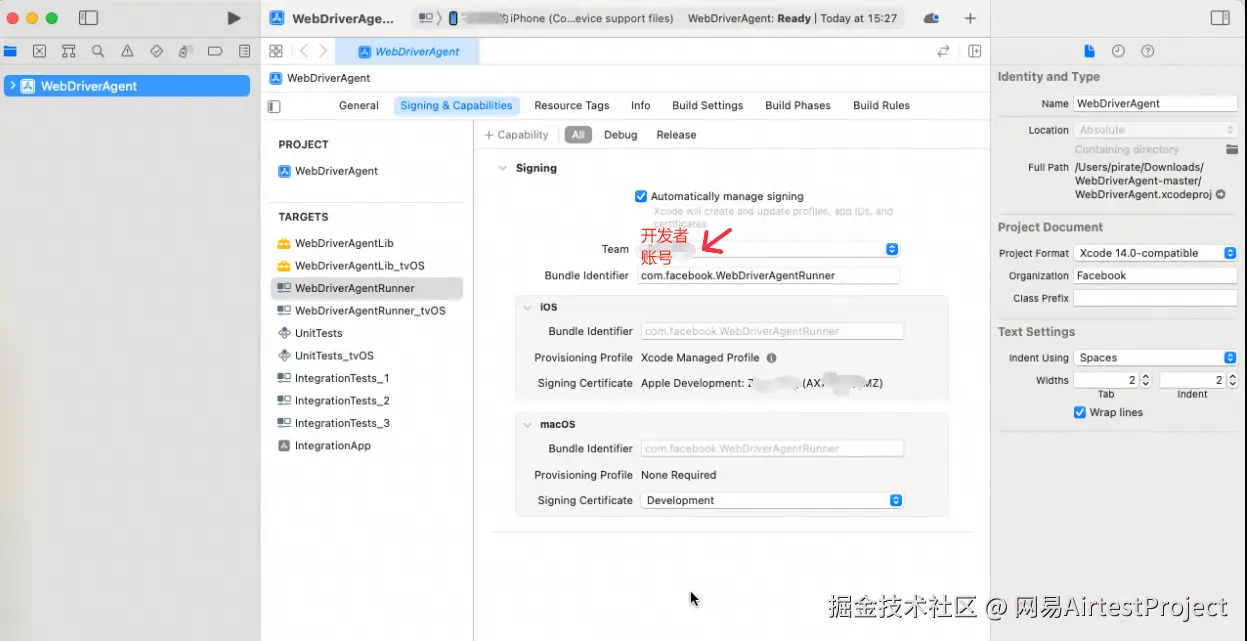Image resolution: width=1247 pixels, height=641 pixels.
Task: Open macOS Signing Certificate Development dropdown
Action: point(770,500)
